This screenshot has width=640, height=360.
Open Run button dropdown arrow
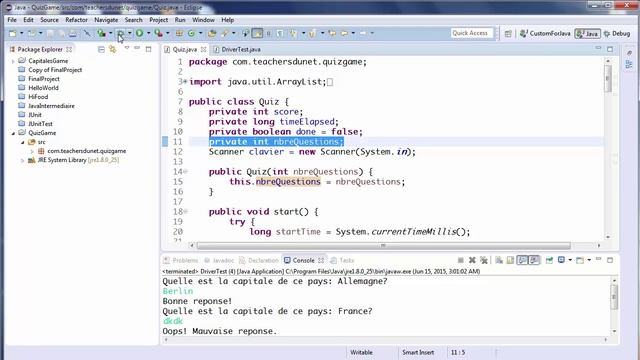coord(149,33)
